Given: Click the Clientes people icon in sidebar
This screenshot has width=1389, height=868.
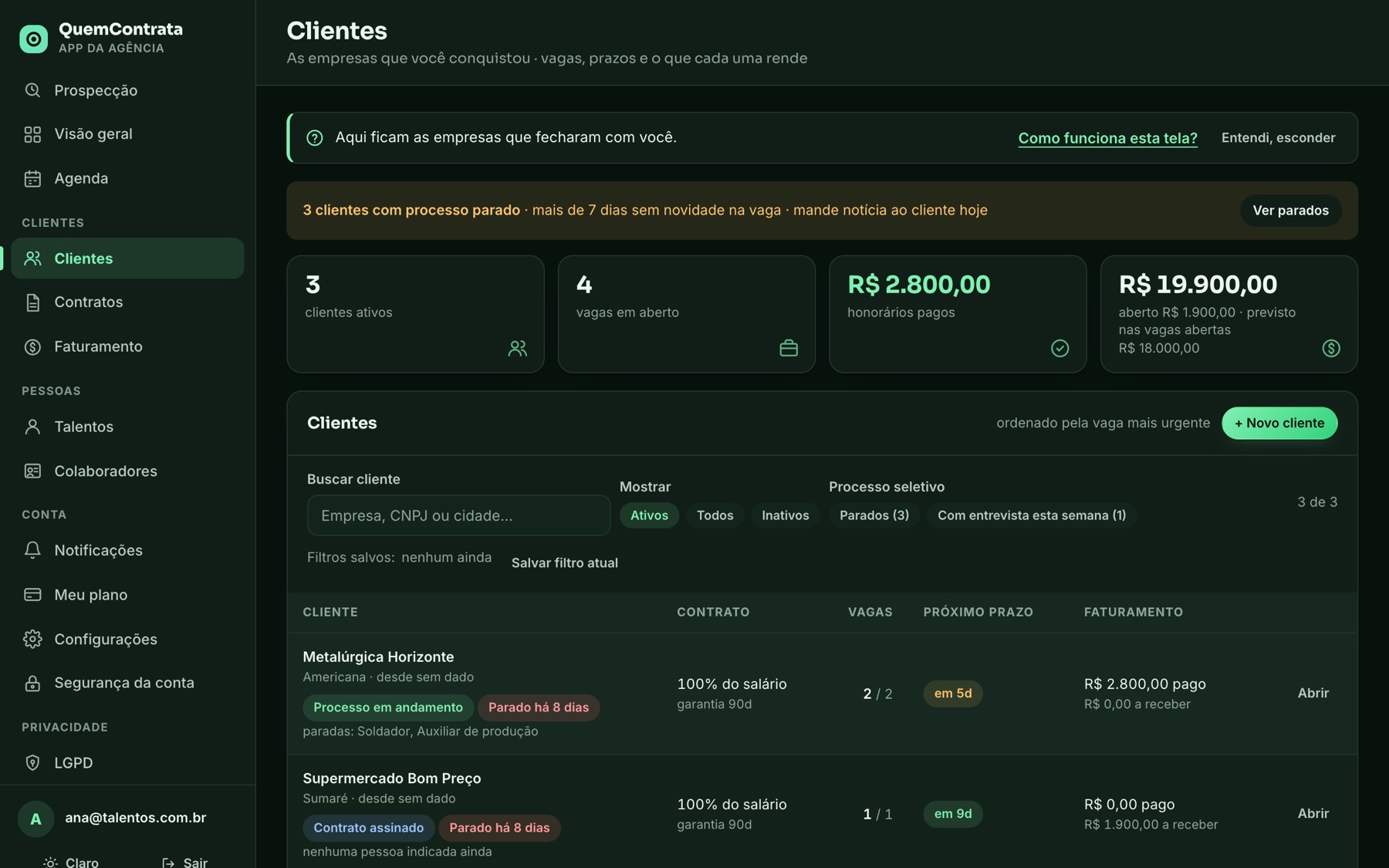Looking at the screenshot, I should (x=32, y=258).
